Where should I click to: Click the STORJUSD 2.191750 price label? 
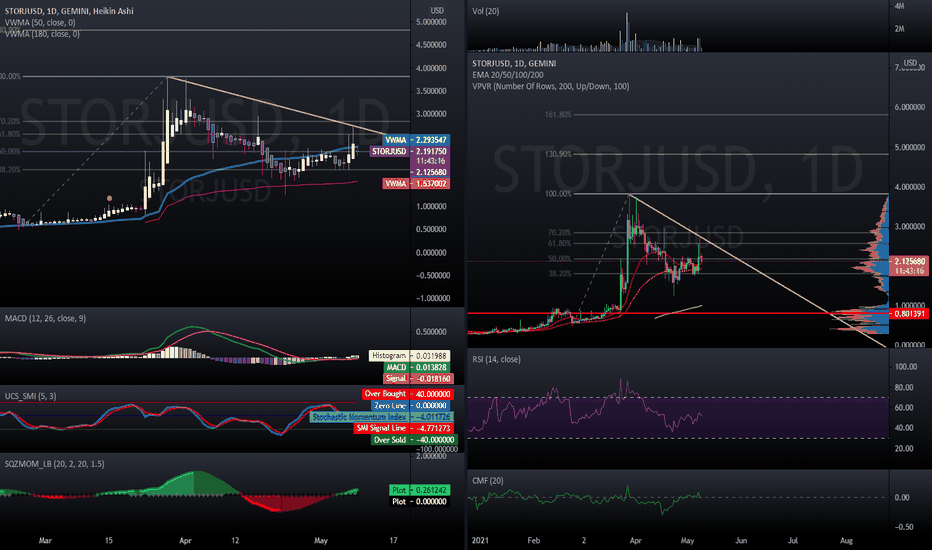pos(410,152)
